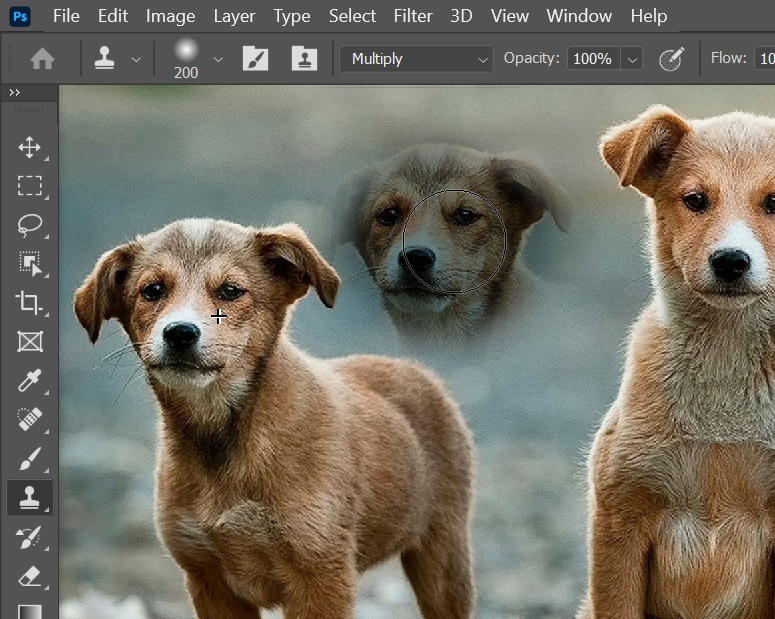Click the Flow value field
Screen dimensions: 775x619
[765, 59]
